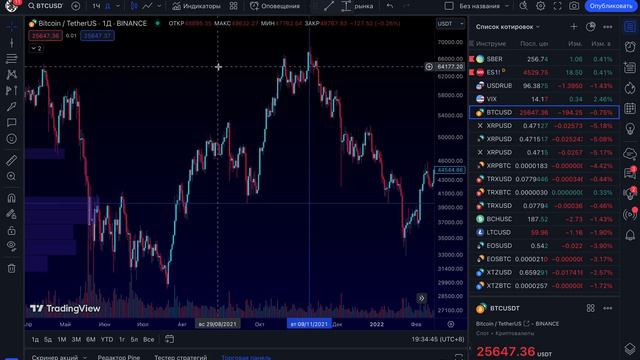
Task: Select the emoji icons tool
Action: pyautogui.click(x=11, y=139)
